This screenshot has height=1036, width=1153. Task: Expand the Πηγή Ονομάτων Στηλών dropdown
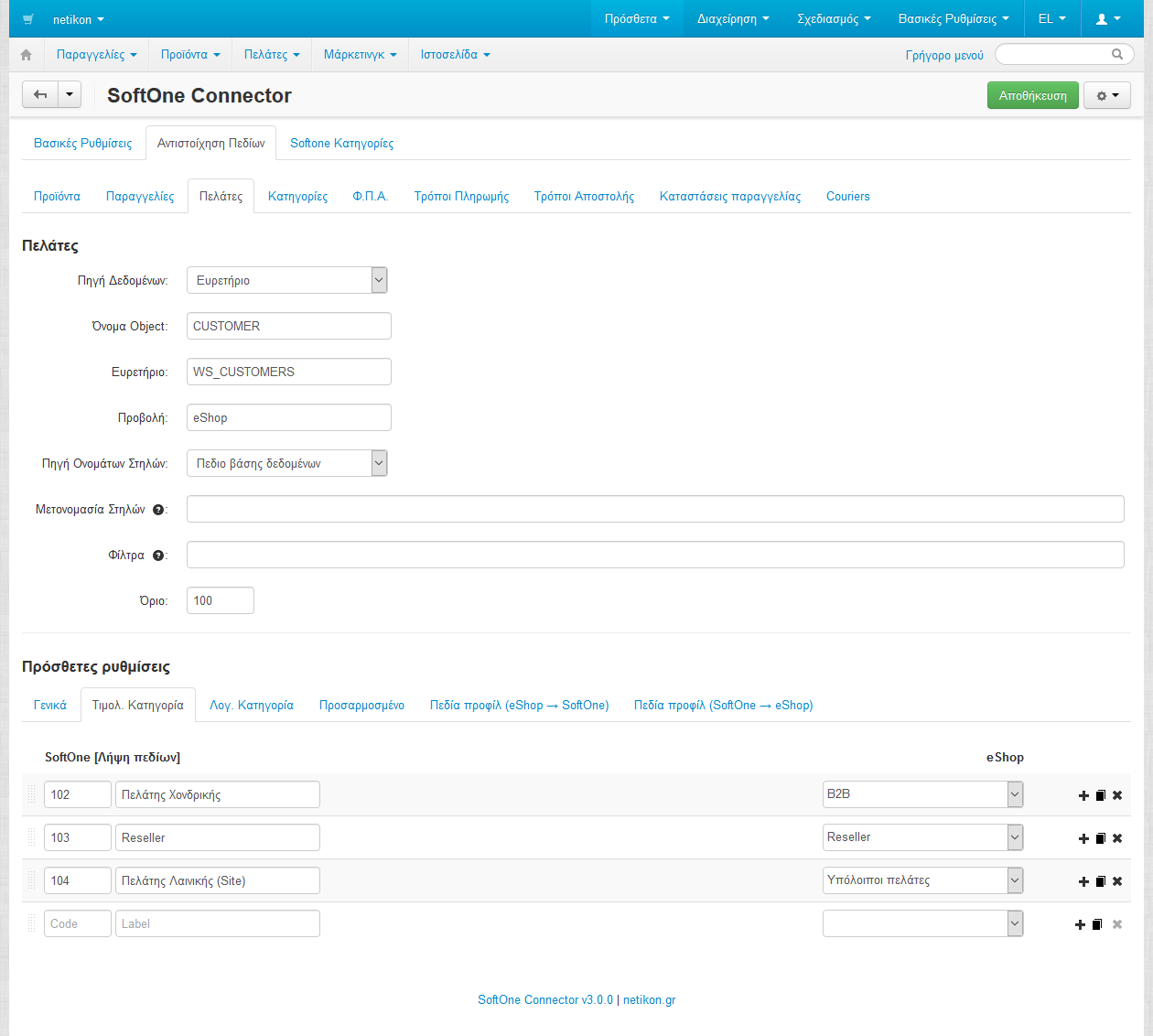(287, 464)
